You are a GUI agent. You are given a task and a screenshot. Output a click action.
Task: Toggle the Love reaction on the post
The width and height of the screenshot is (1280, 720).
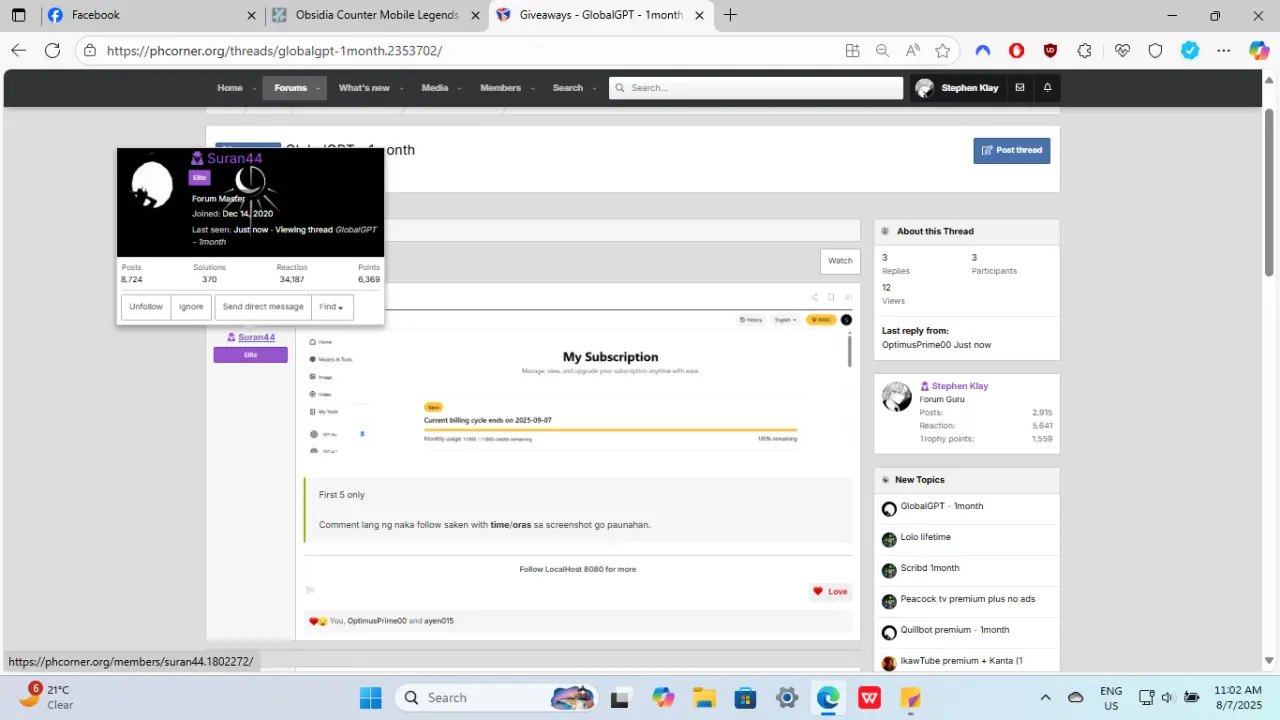tap(830, 591)
